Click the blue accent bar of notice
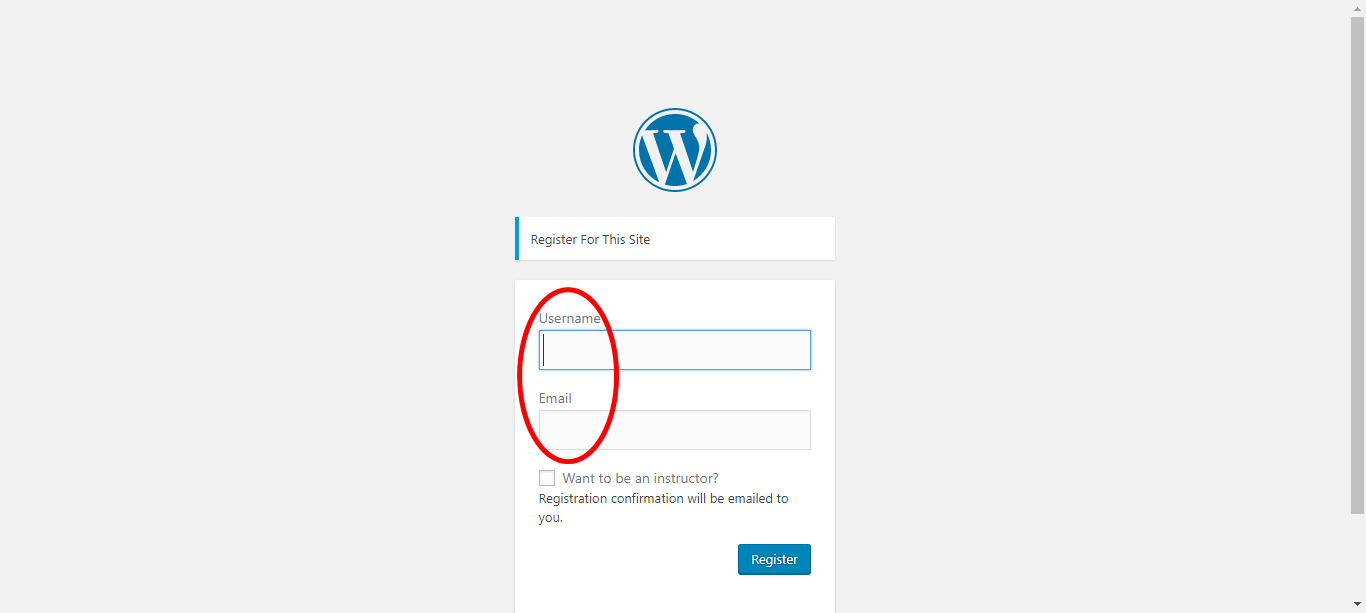Viewport: 1366px width, 613px height. pos(517,239)
